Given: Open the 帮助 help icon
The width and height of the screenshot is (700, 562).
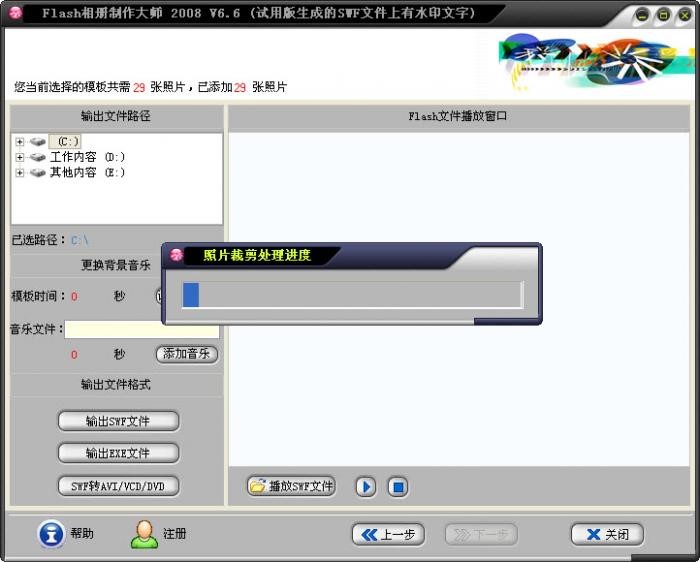Looking at the screenshot, I should pyautogui.click(x=51, y=533).
